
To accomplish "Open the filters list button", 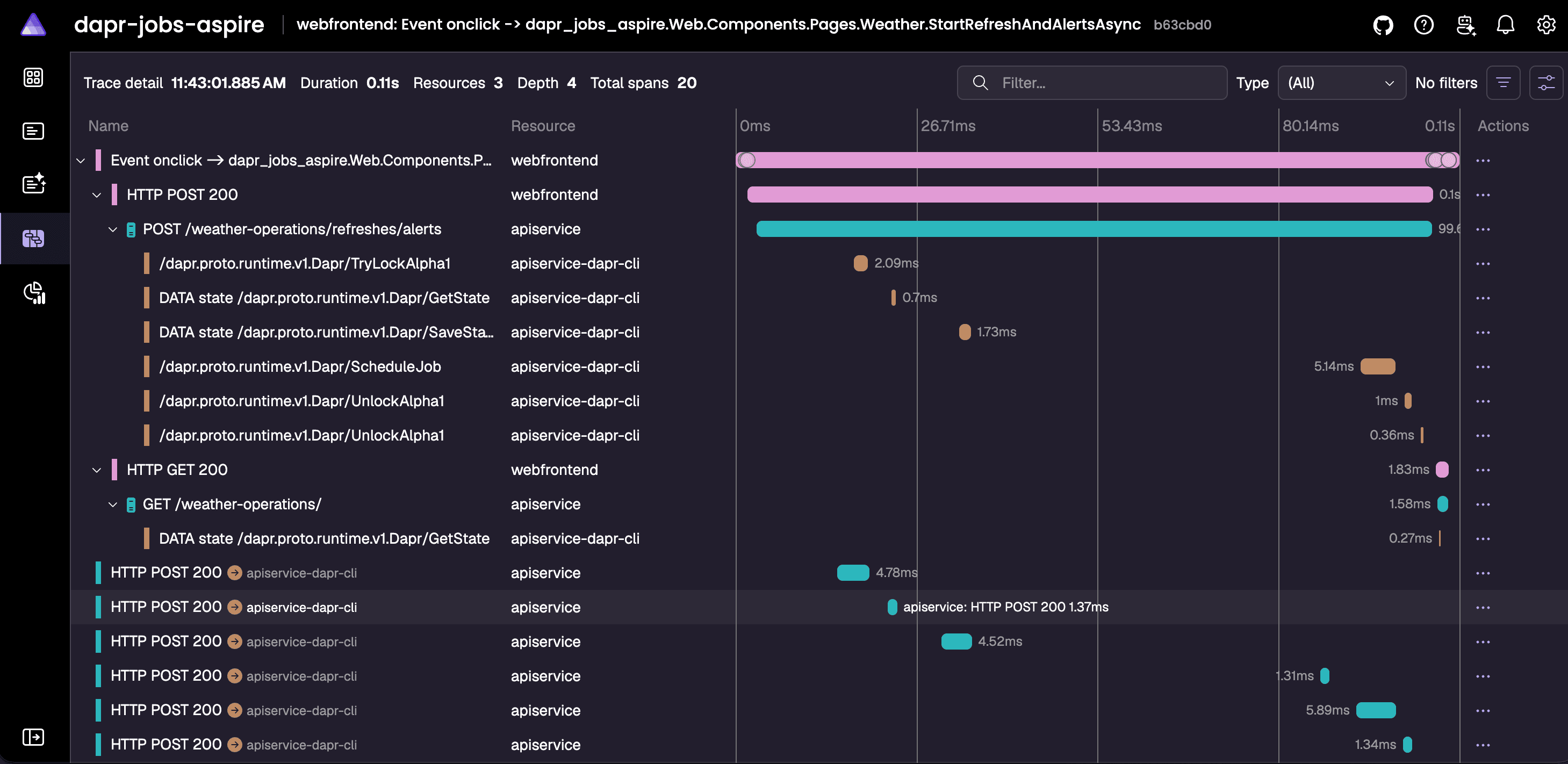I will coord(1503,83).
